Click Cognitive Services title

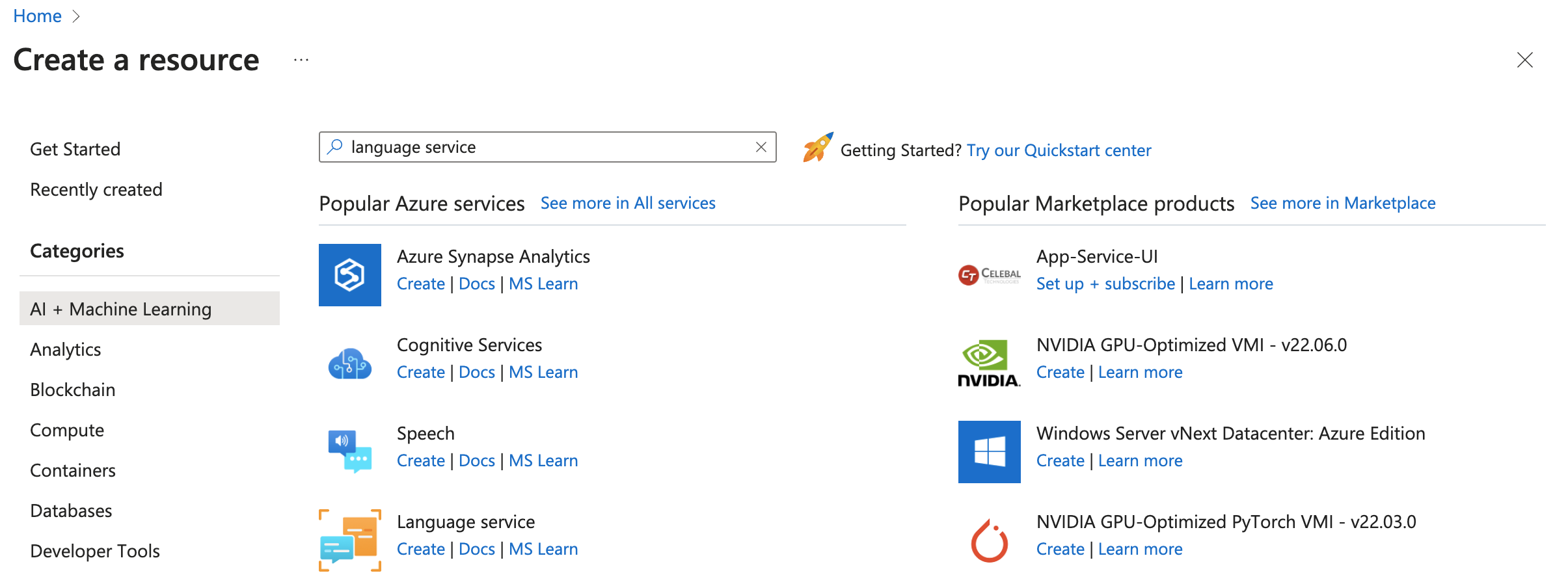[x=469, y=345]
